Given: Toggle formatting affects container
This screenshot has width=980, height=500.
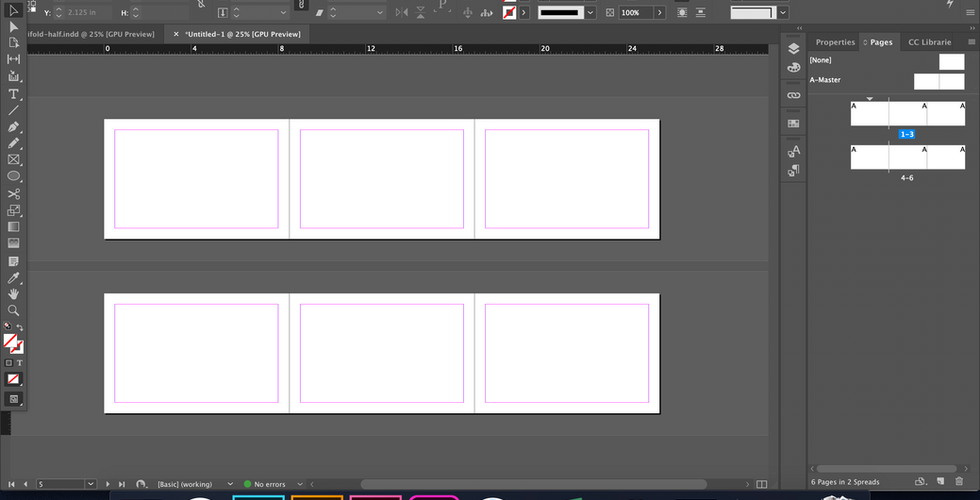Looking at the screenshot, I should click(9, 362).
